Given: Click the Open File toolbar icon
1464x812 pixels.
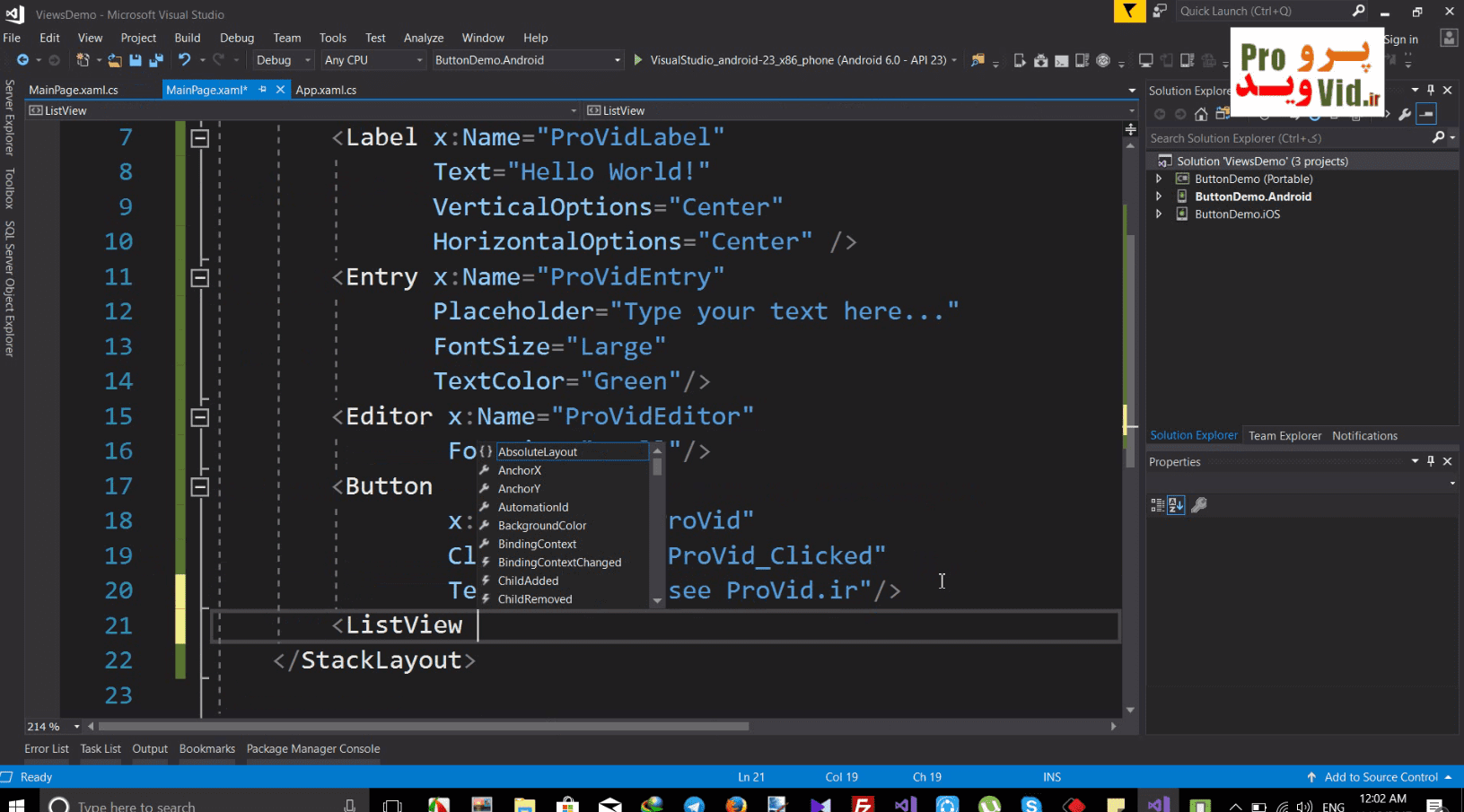Looking at the screenshot, I should (x=115, y=60).
